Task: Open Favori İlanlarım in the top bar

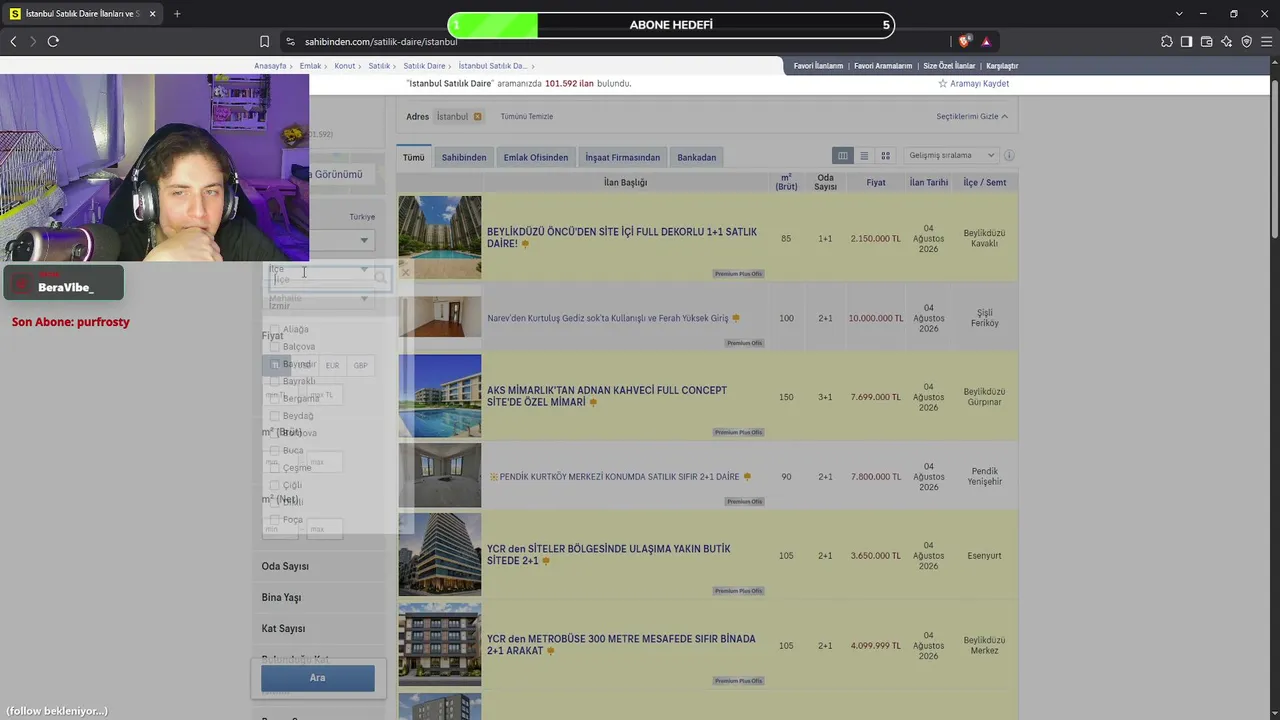Action: pos(818,66)
